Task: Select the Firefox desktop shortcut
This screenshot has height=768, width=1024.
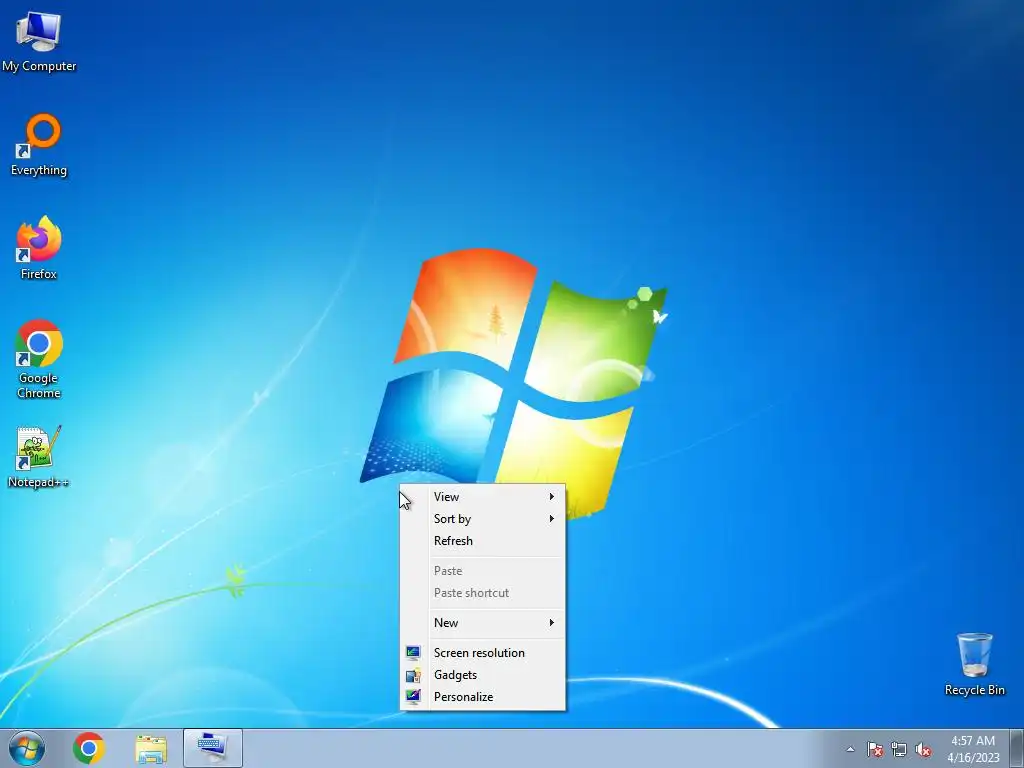Action: (39, 248)
